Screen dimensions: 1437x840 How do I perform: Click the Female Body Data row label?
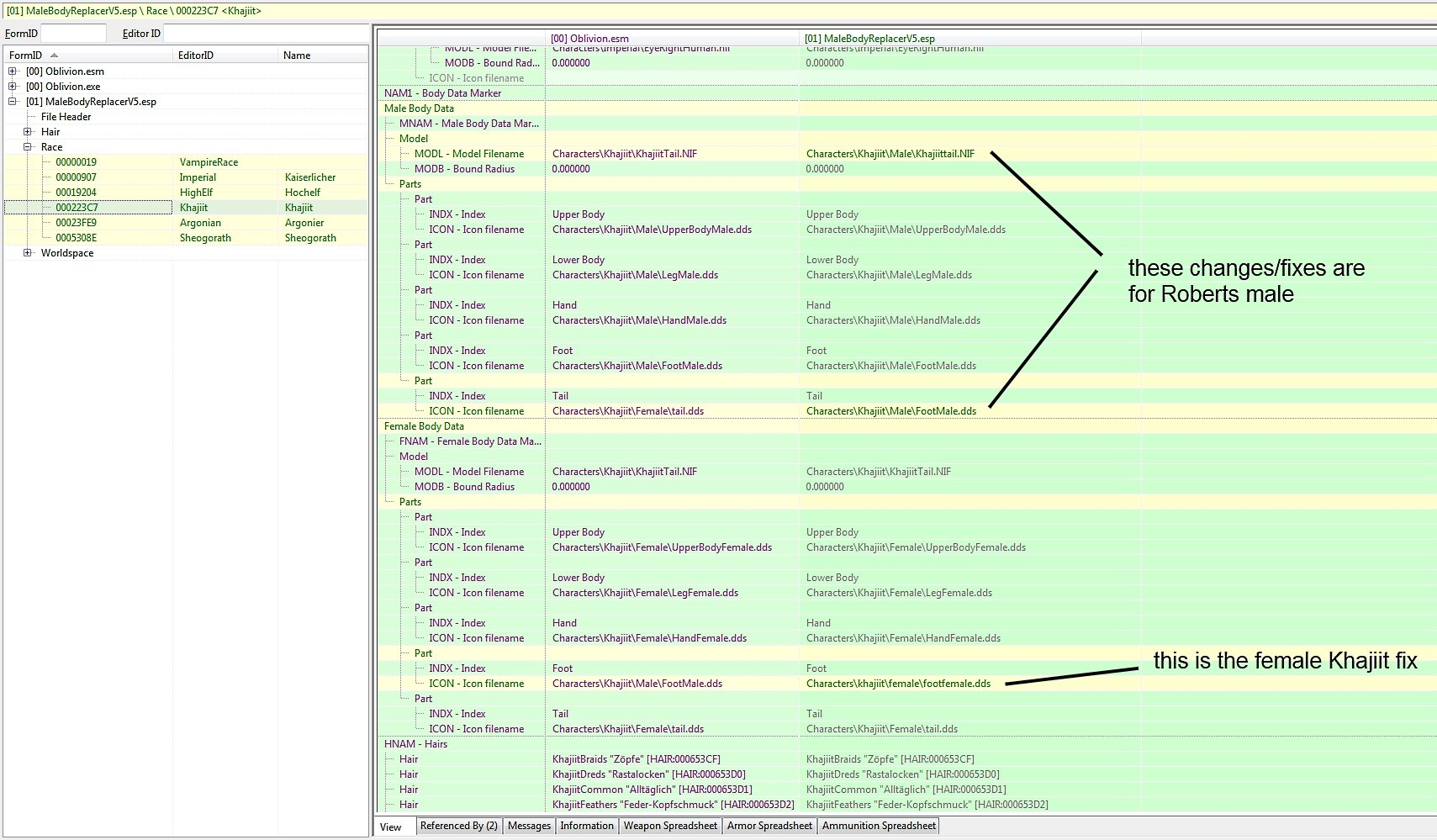424,426
